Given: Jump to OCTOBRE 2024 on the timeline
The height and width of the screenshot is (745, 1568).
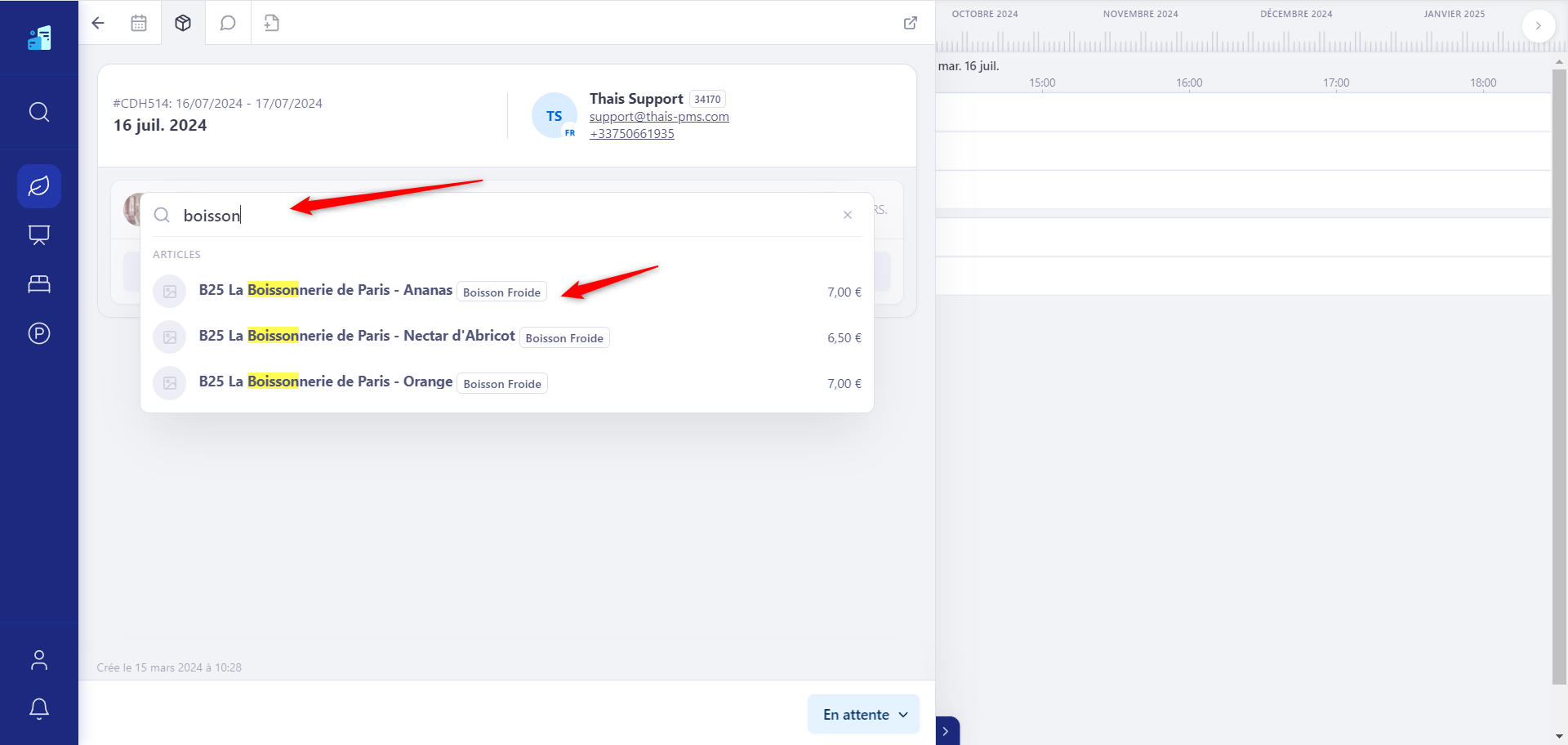Looking at the screenshot, I should pyautogui.click(x=985, y=14).
